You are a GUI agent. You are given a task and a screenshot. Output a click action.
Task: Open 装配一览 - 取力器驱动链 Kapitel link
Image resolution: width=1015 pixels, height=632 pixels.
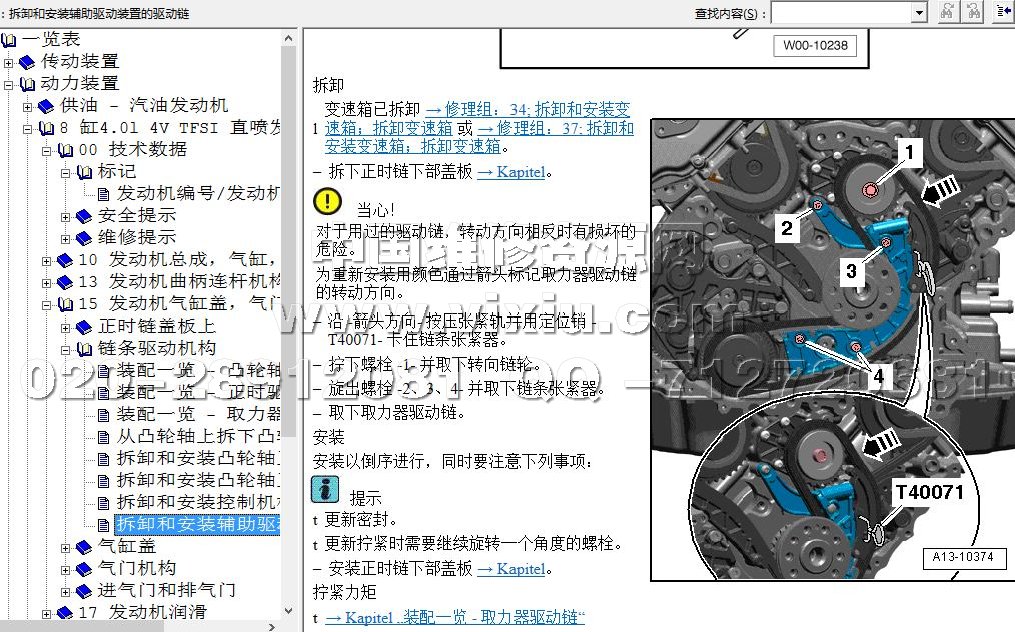[x=455, y=618]
